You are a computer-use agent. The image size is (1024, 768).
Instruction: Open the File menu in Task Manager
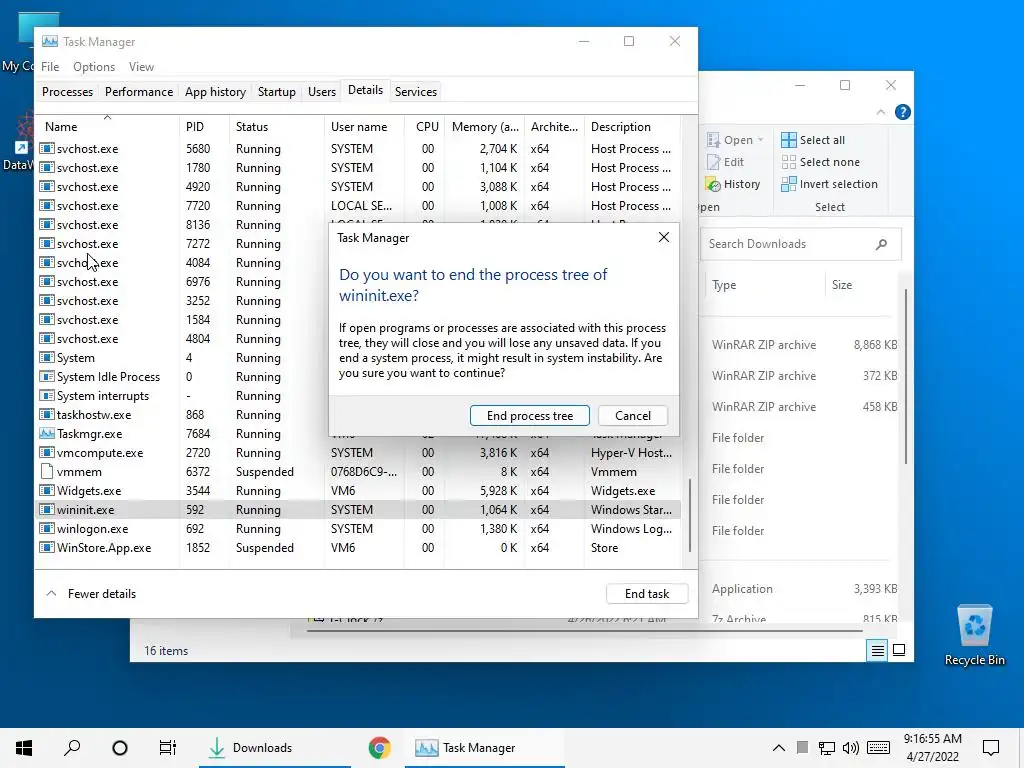[50, 67]
